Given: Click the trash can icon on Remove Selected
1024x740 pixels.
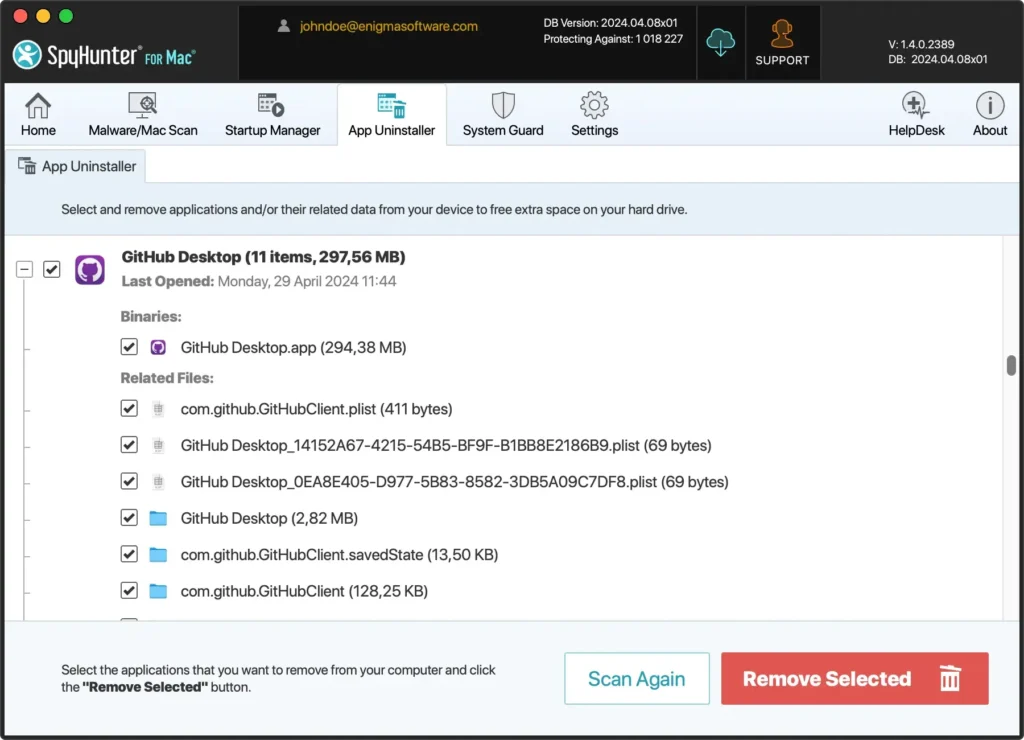Looking at the screenshot, I should click(950, 678).
